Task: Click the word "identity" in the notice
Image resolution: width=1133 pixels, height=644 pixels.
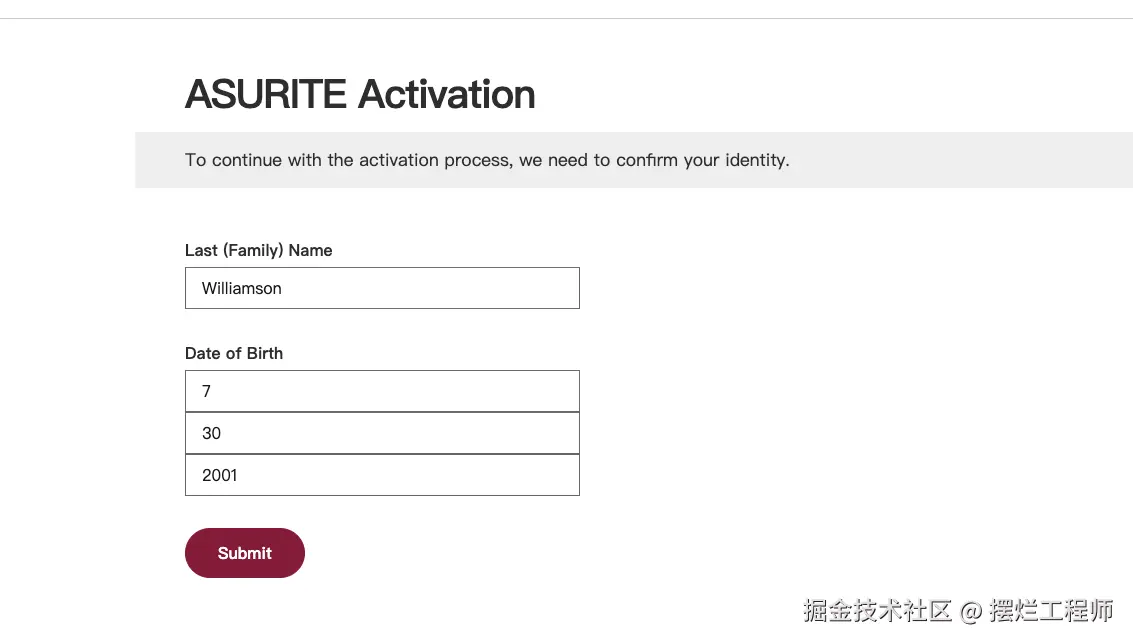Action: 756,160
